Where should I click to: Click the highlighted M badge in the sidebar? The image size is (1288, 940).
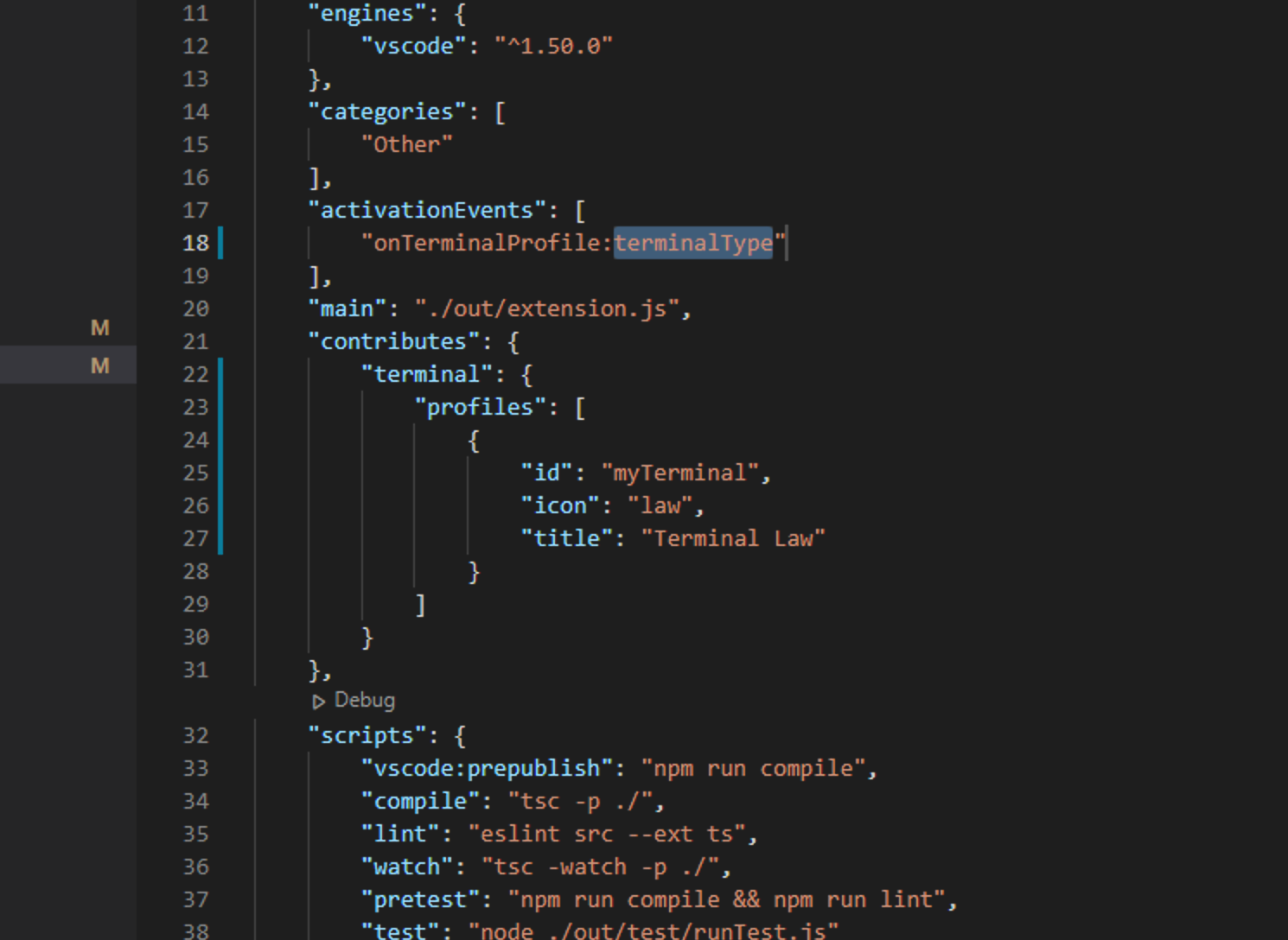(x=99, y=365)
